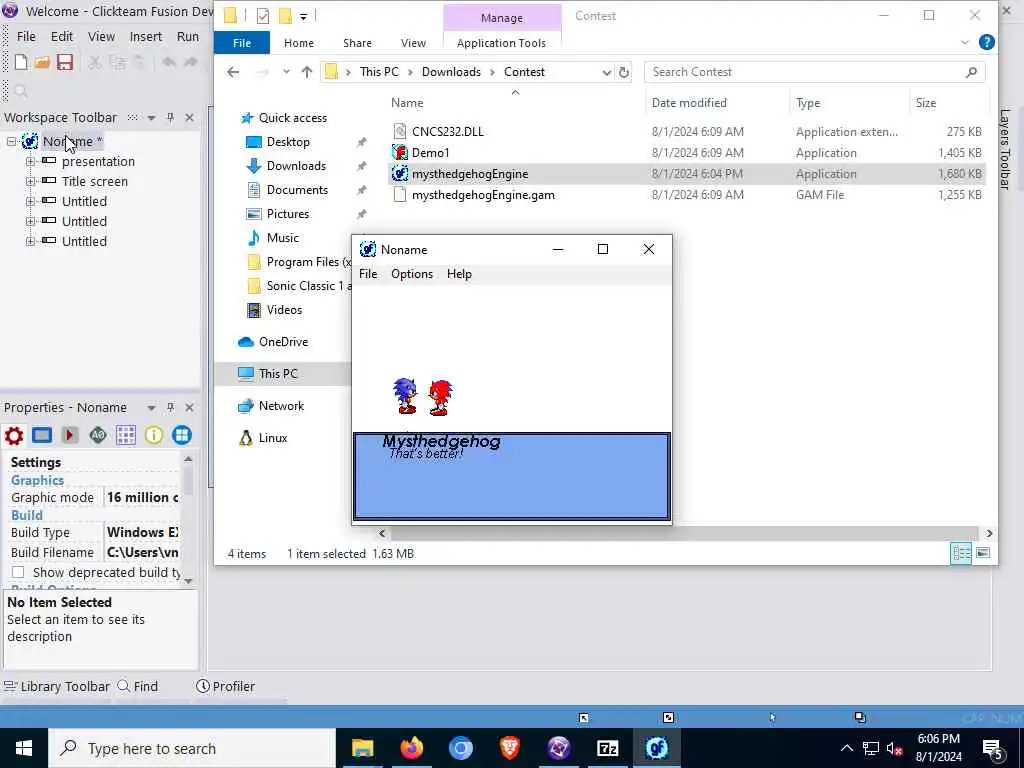Open the Profiler panel tab
The image size is (1024, 768).
[225, 686]
